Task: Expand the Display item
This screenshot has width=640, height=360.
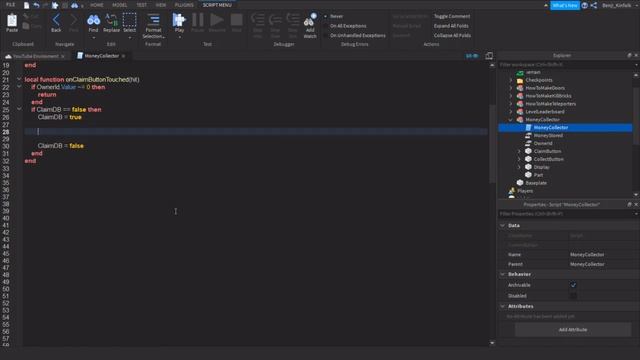Action: tap(520, 167)
